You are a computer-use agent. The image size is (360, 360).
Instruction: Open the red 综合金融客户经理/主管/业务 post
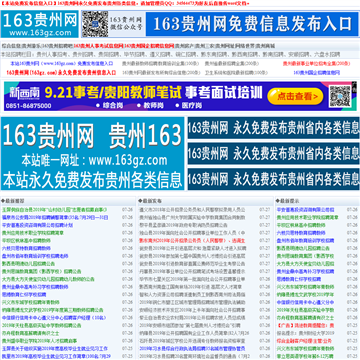pyautogui.click(x=304, y=341)
